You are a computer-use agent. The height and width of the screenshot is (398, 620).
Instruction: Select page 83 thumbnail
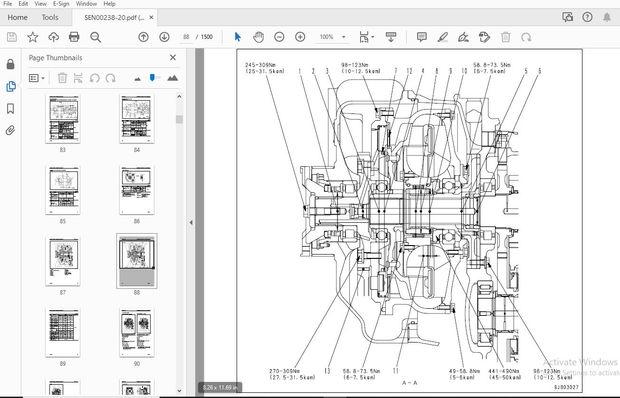63,119
